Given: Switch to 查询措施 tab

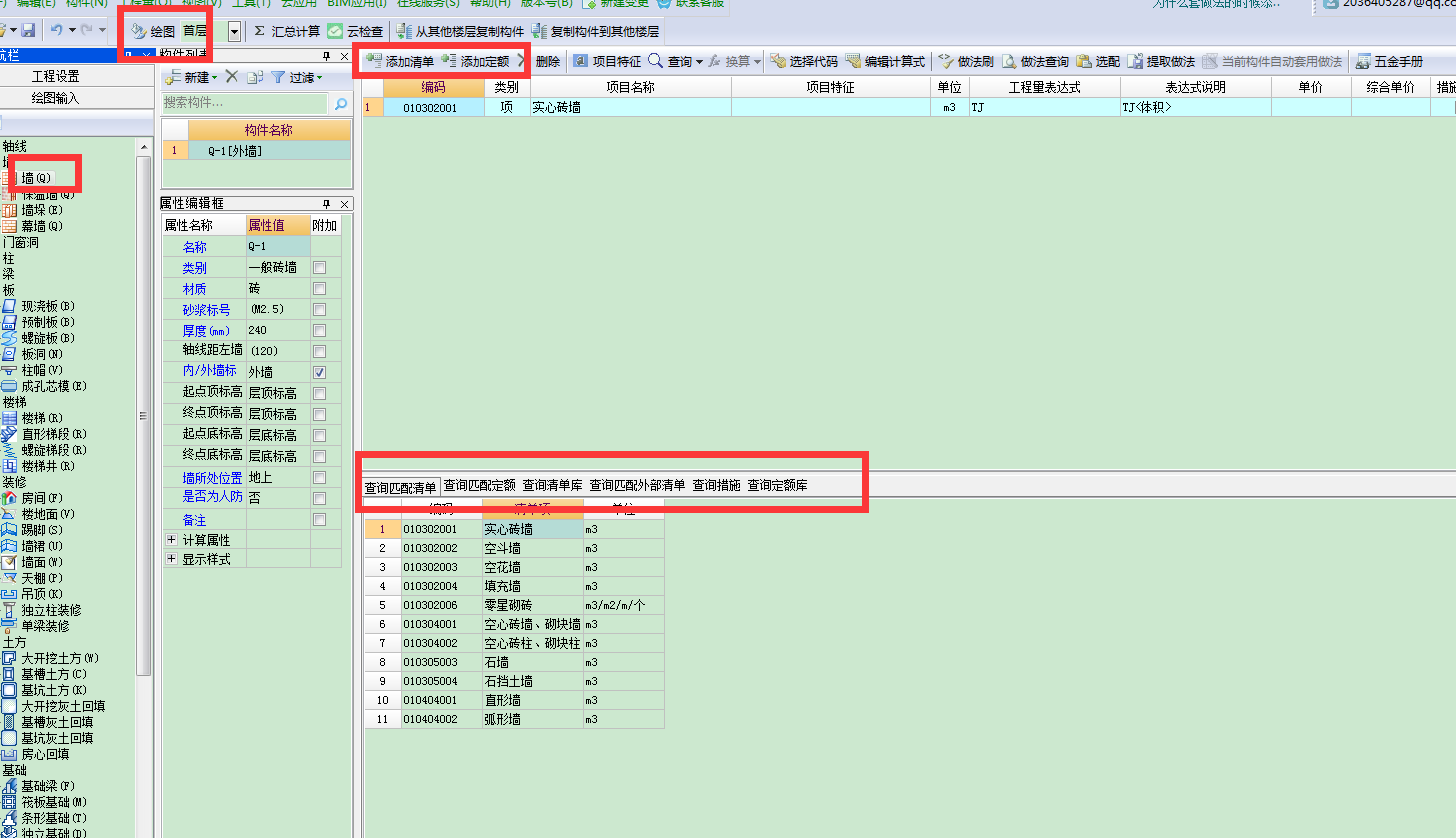Looking at the screenshot, I should (716, 486).
